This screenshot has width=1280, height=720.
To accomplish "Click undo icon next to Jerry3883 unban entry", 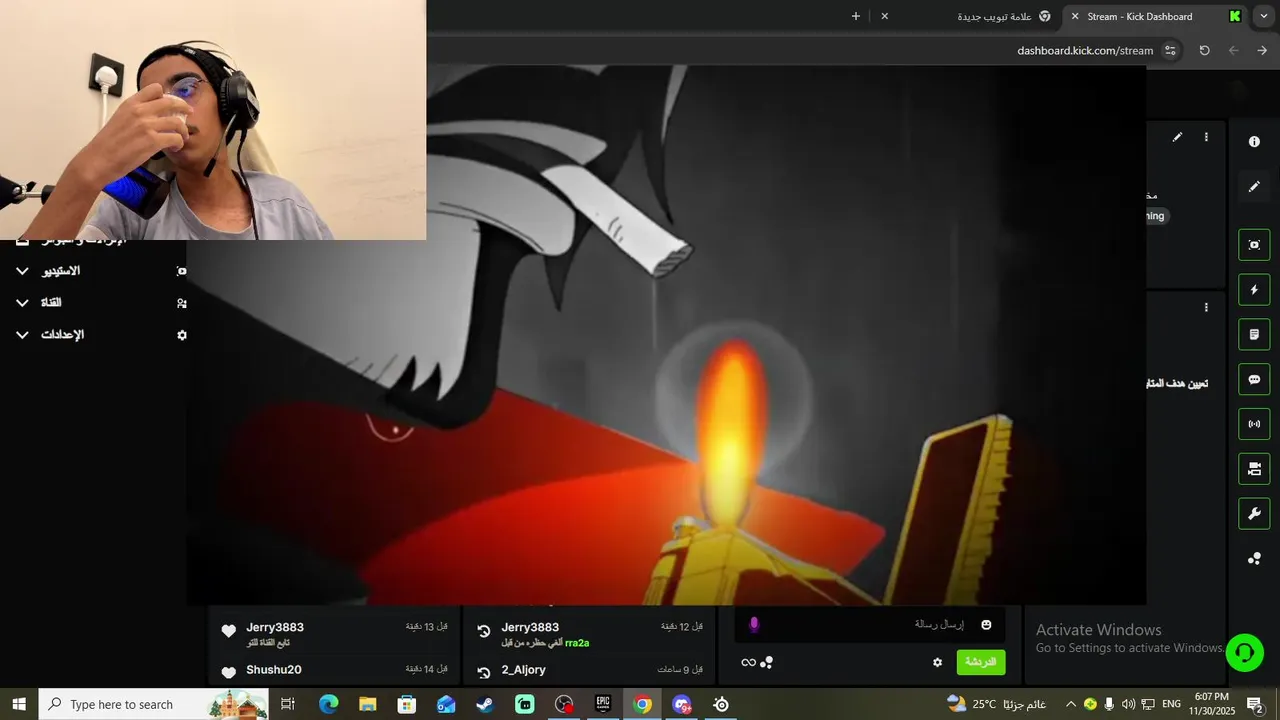I will [x=484, y=632].
